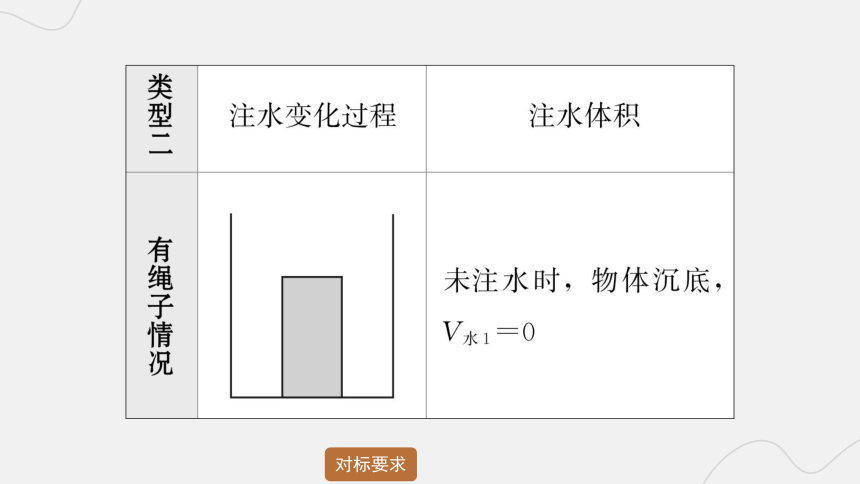Click the 物体沉底 phrase

(651, 281)
